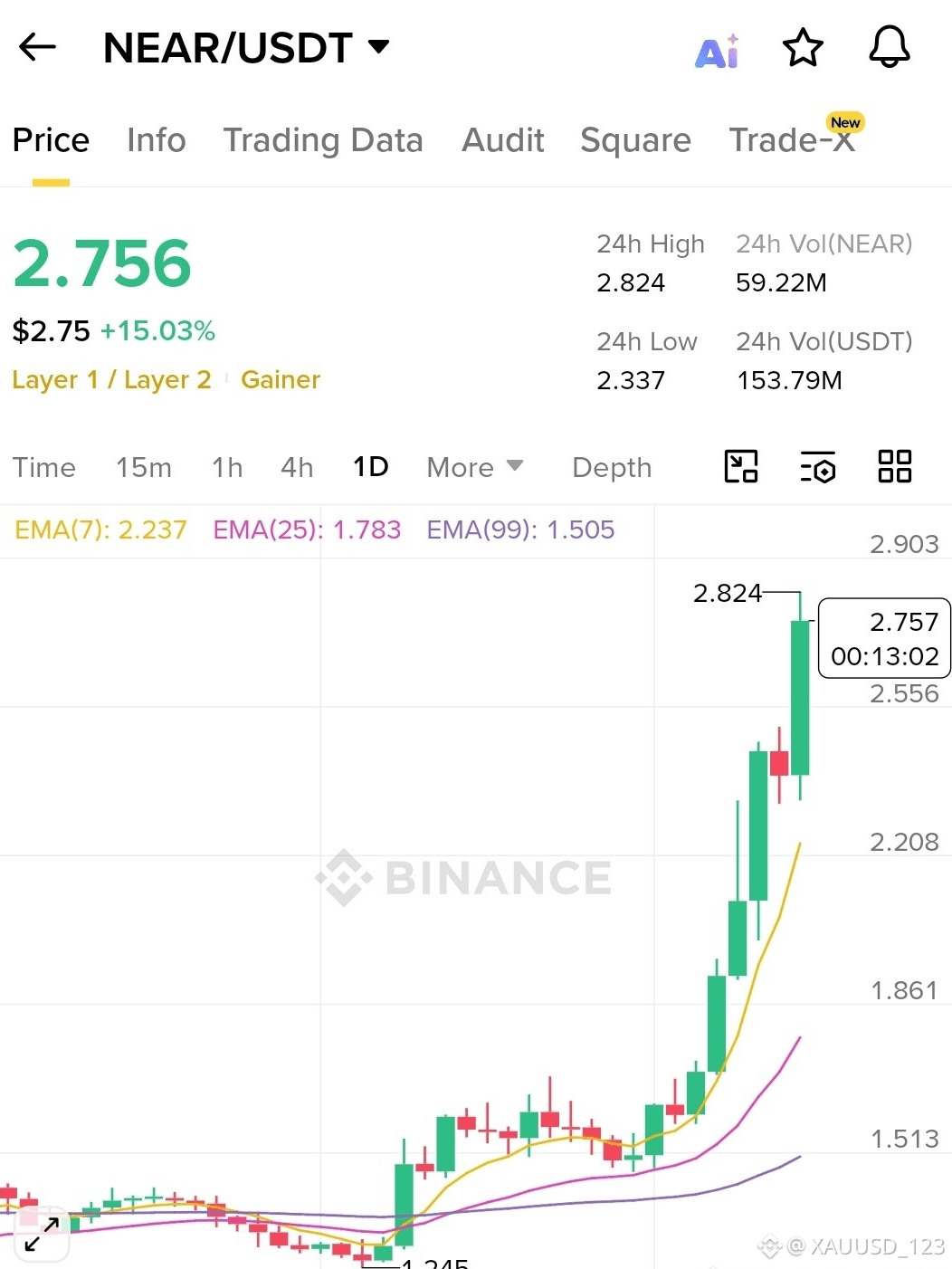The width and height of the screenshot is (952, 1269).
Task: Open the Audit tab
Action: [x=503, y=140]
